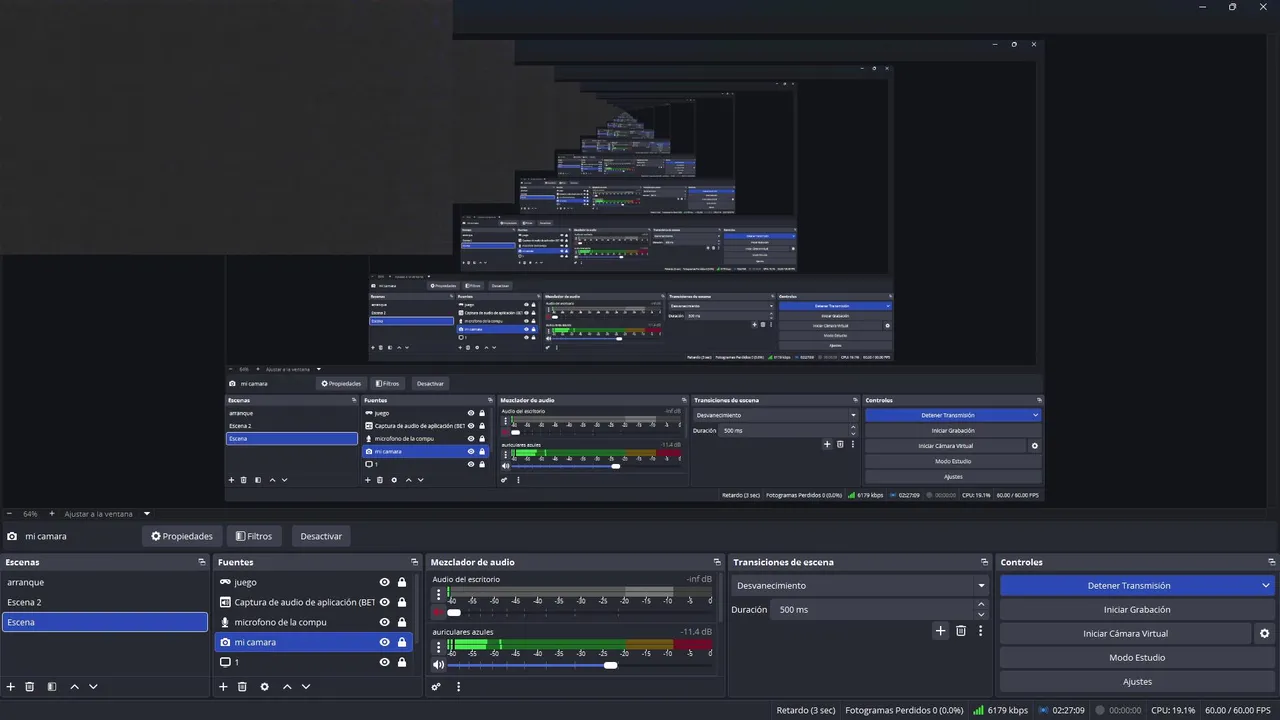
Task: Select the highlighted 'Escena' scene
Action: [x=105, y=622]
